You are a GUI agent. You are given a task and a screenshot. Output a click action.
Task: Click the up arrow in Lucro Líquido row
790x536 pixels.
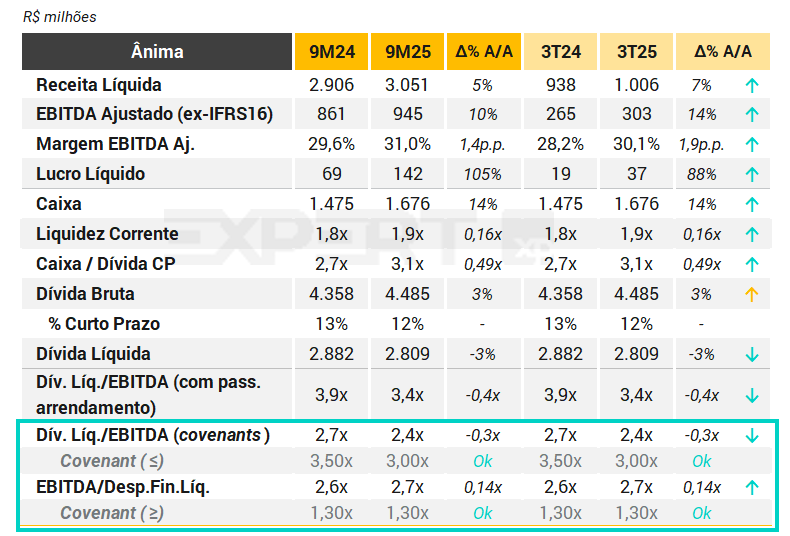point(752,174)
